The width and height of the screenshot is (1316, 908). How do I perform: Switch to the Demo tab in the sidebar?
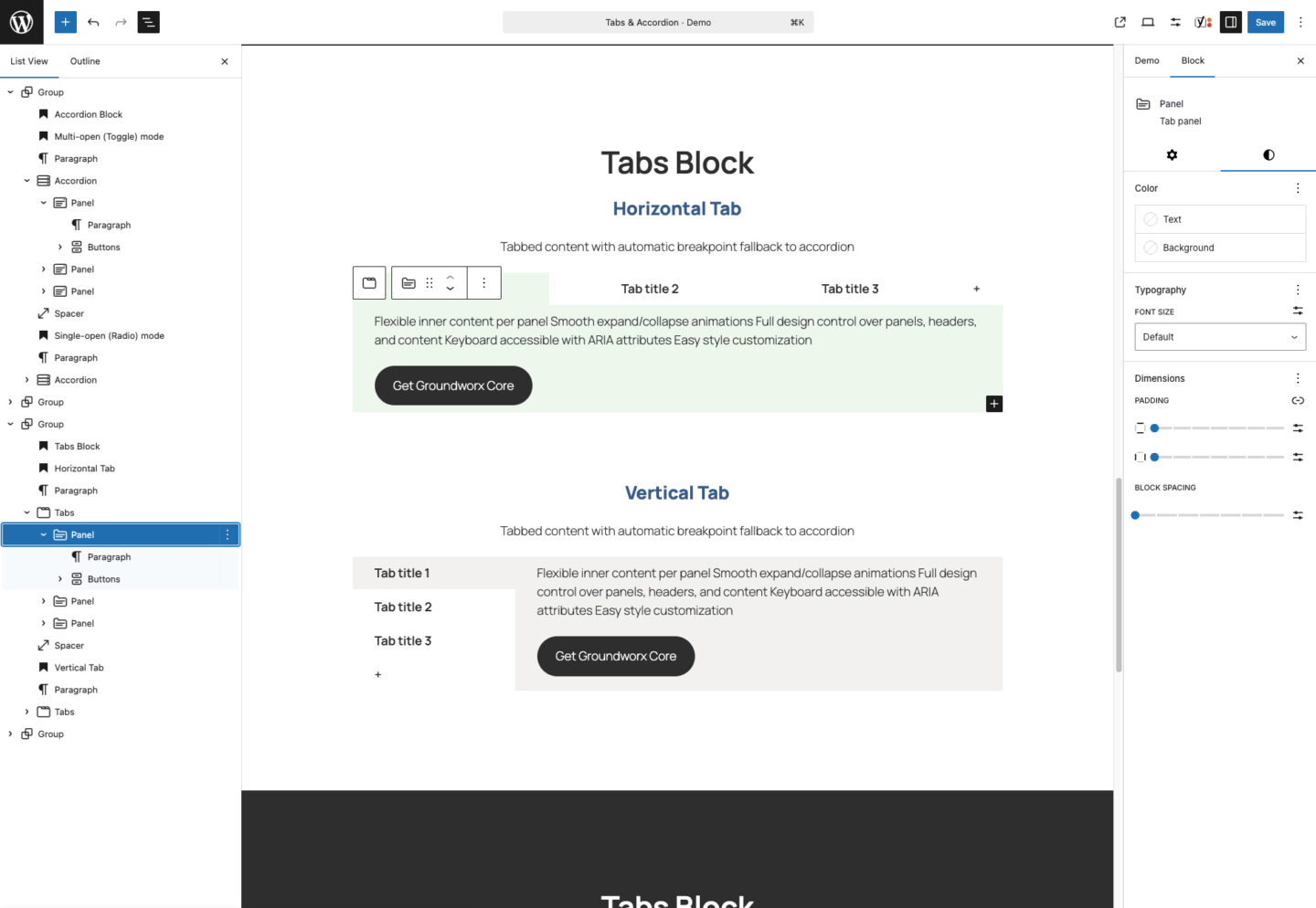[1146, 60]
